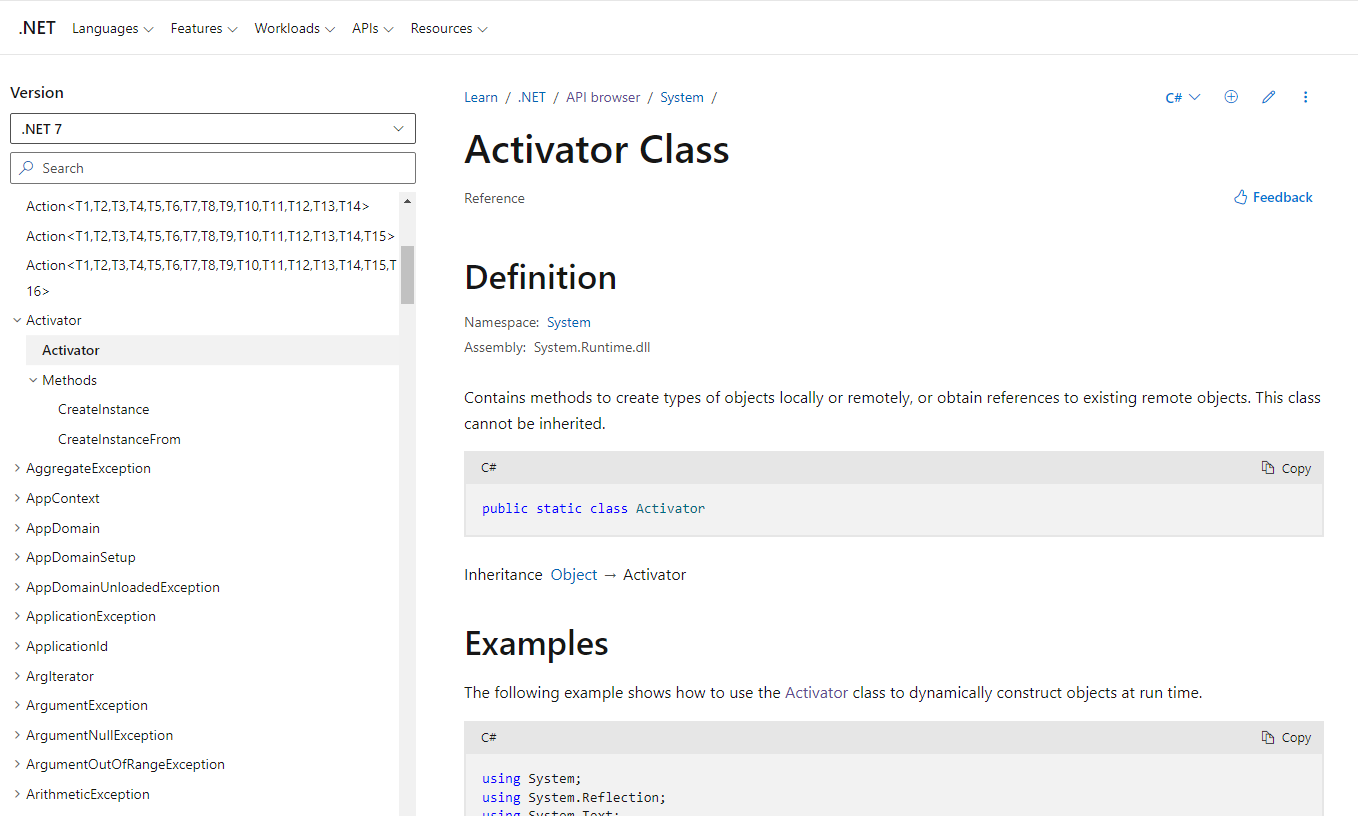Expand the ArithmeticException node
This screenshot has width=1358, height=816.
click(x=17, y=794)
